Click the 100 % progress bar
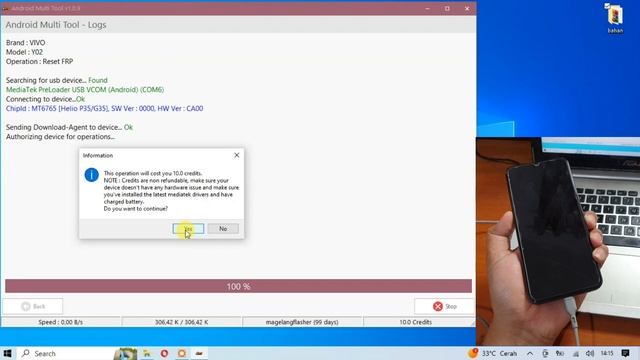Screen dimensions: 640x360 [238, 286]
